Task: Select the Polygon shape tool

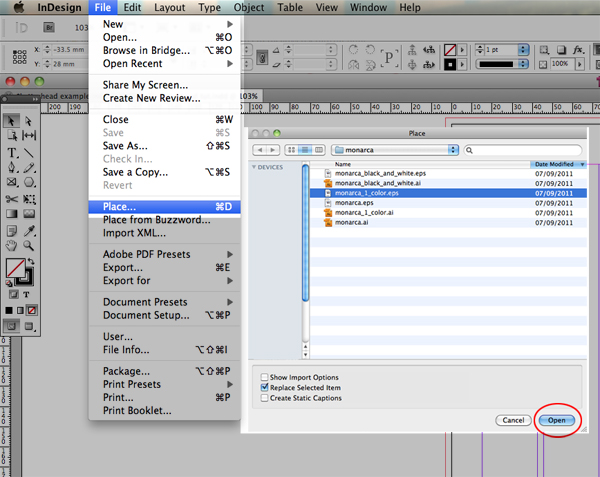Action: tap(29, 182)
